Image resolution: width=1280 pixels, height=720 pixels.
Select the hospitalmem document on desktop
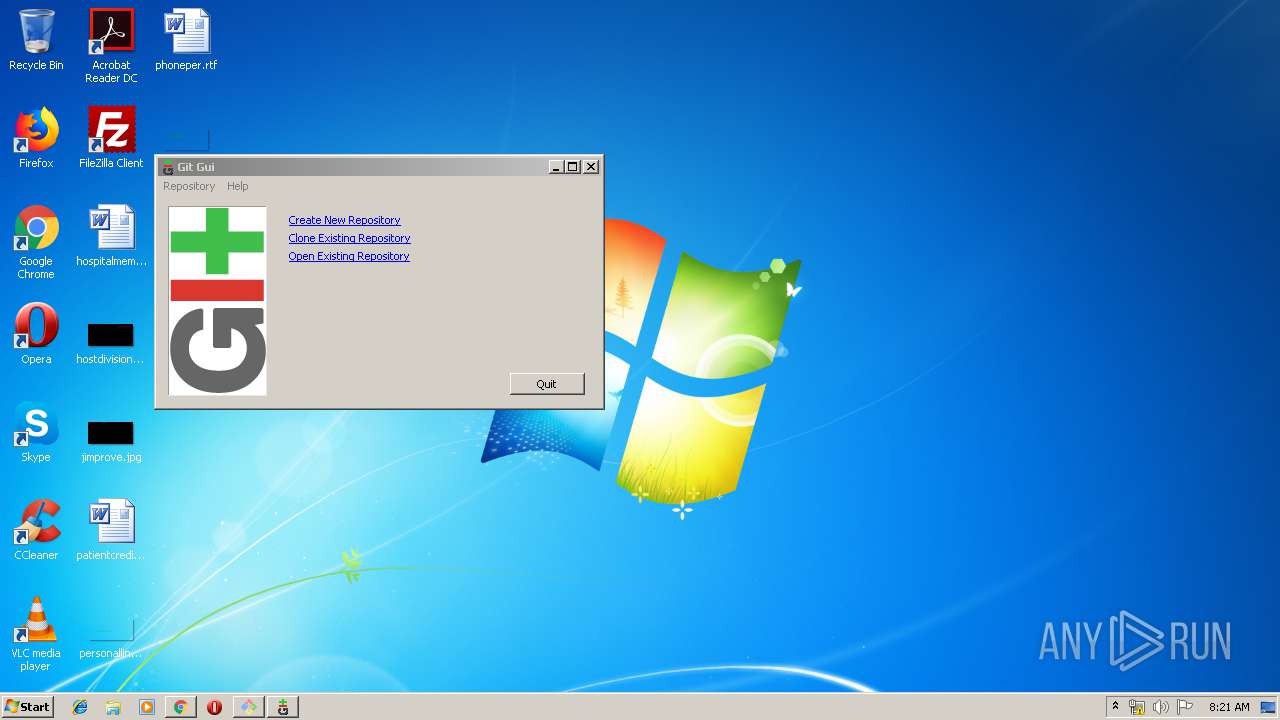click(111, 236)
